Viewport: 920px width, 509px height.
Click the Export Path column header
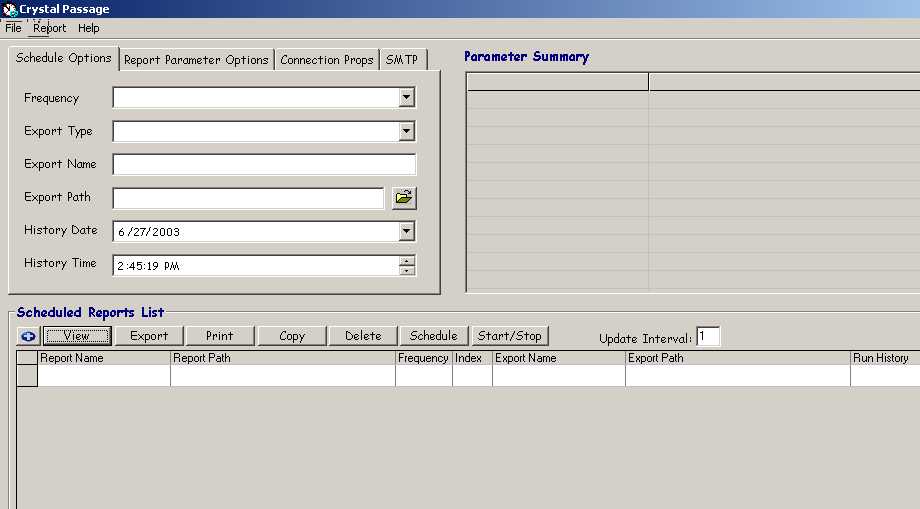pos(738,358)
